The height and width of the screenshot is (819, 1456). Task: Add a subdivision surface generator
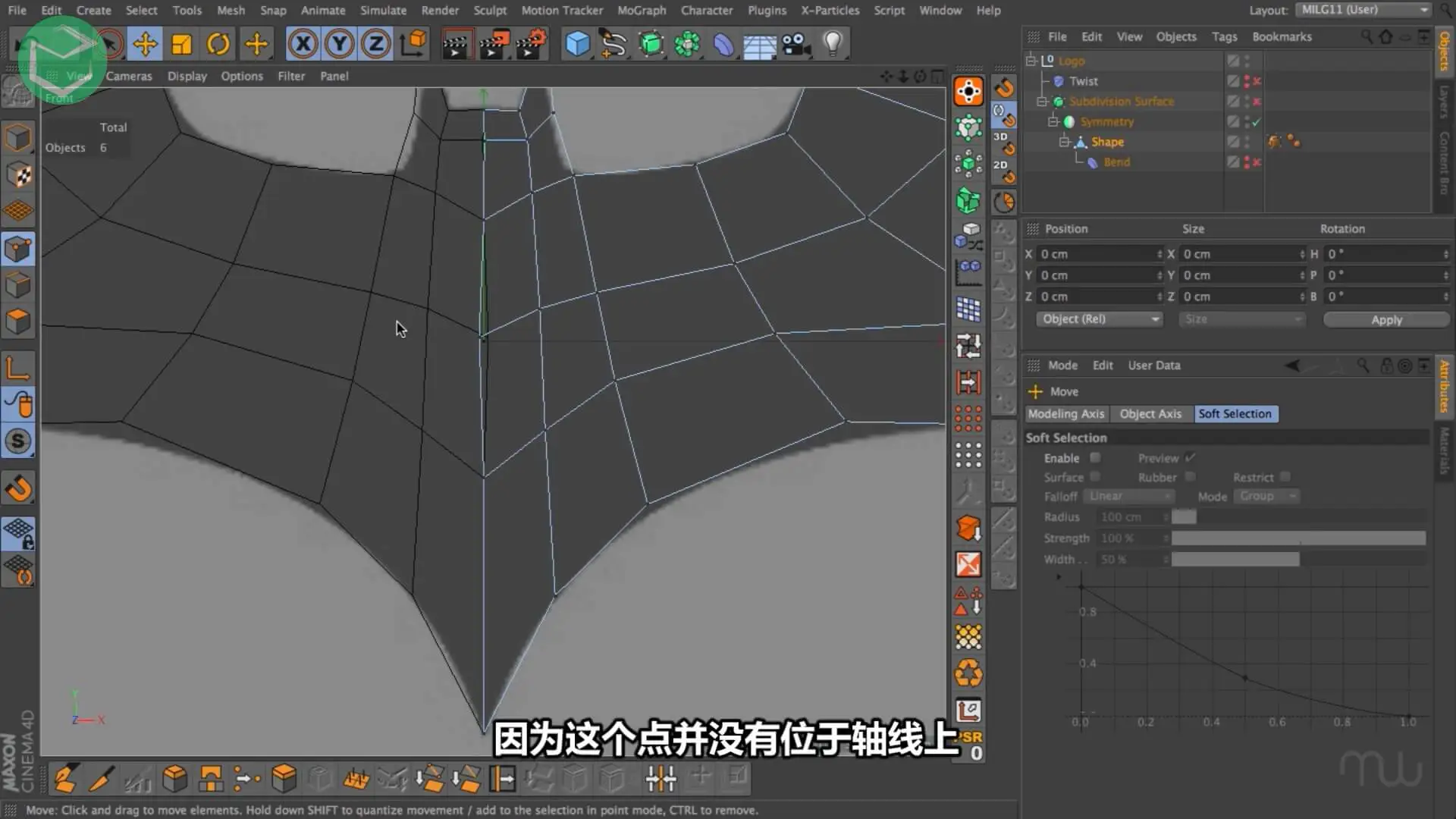(x=651, y=44)
